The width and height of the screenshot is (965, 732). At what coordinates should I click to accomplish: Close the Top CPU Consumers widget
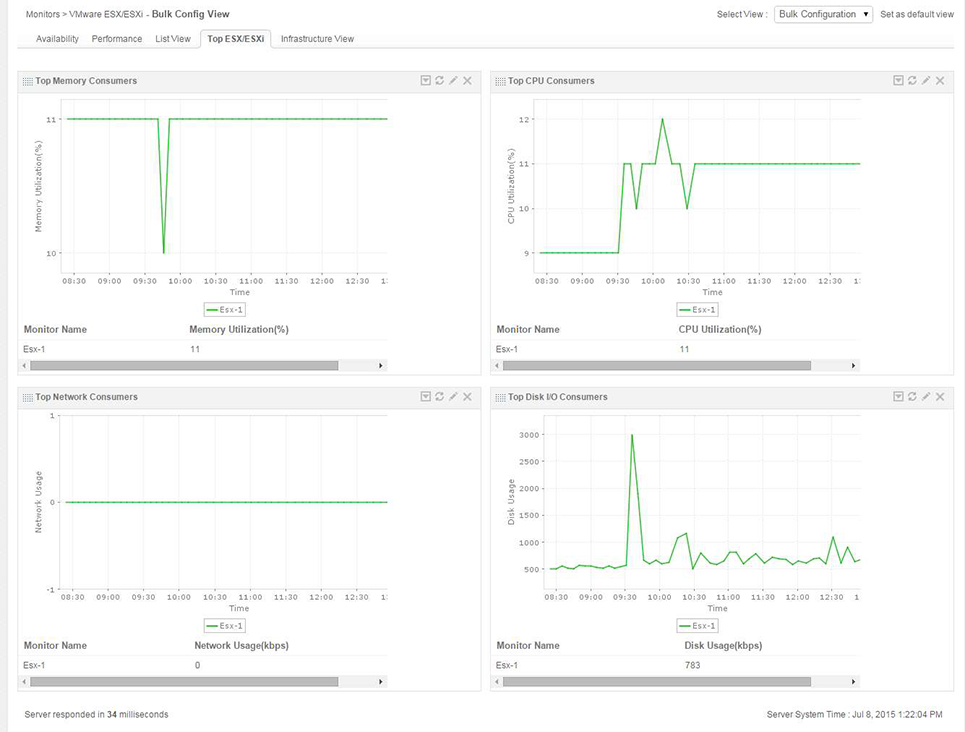[x=940, y=81]
